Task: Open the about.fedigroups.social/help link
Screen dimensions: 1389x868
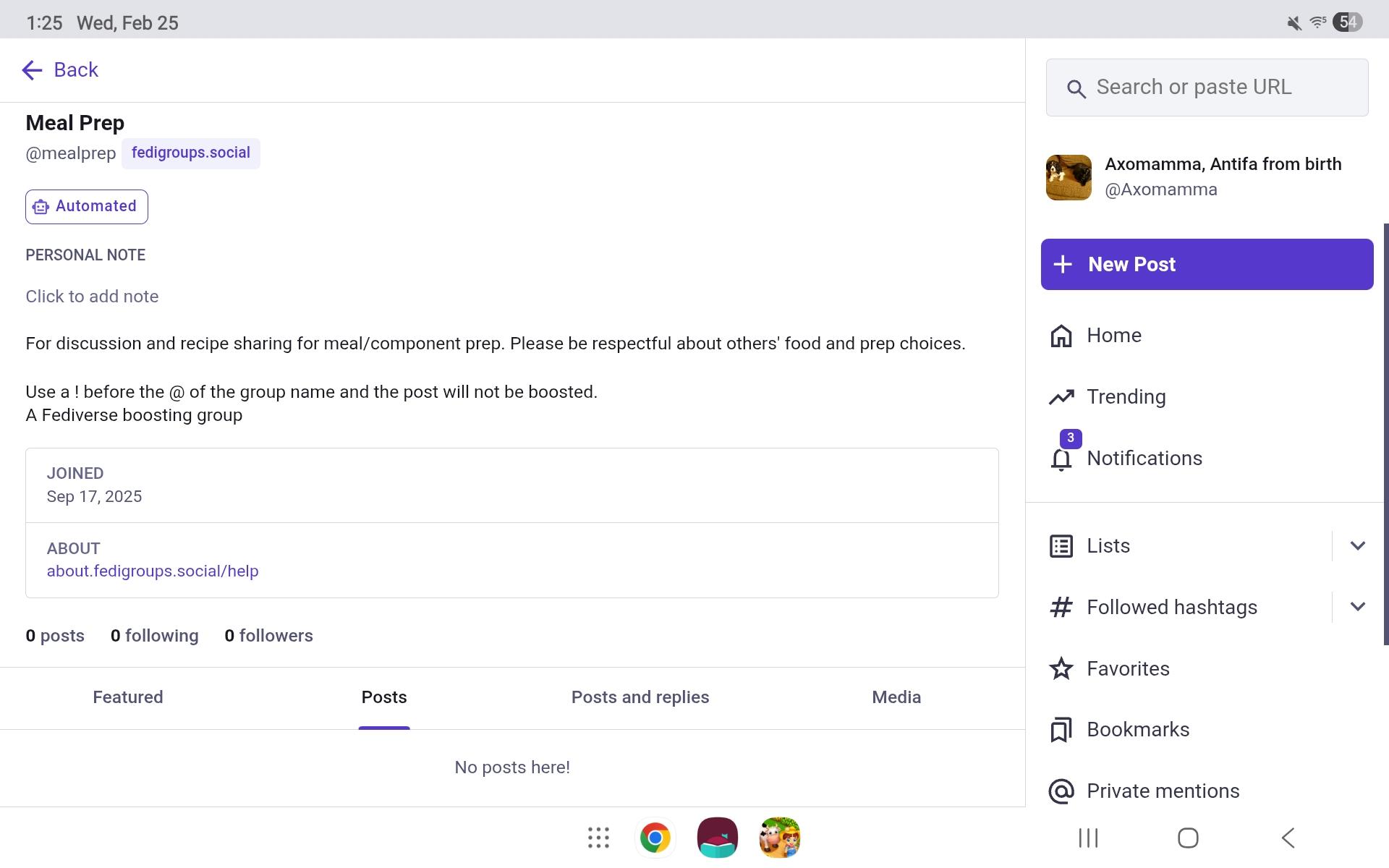Action: click(153, 571)
